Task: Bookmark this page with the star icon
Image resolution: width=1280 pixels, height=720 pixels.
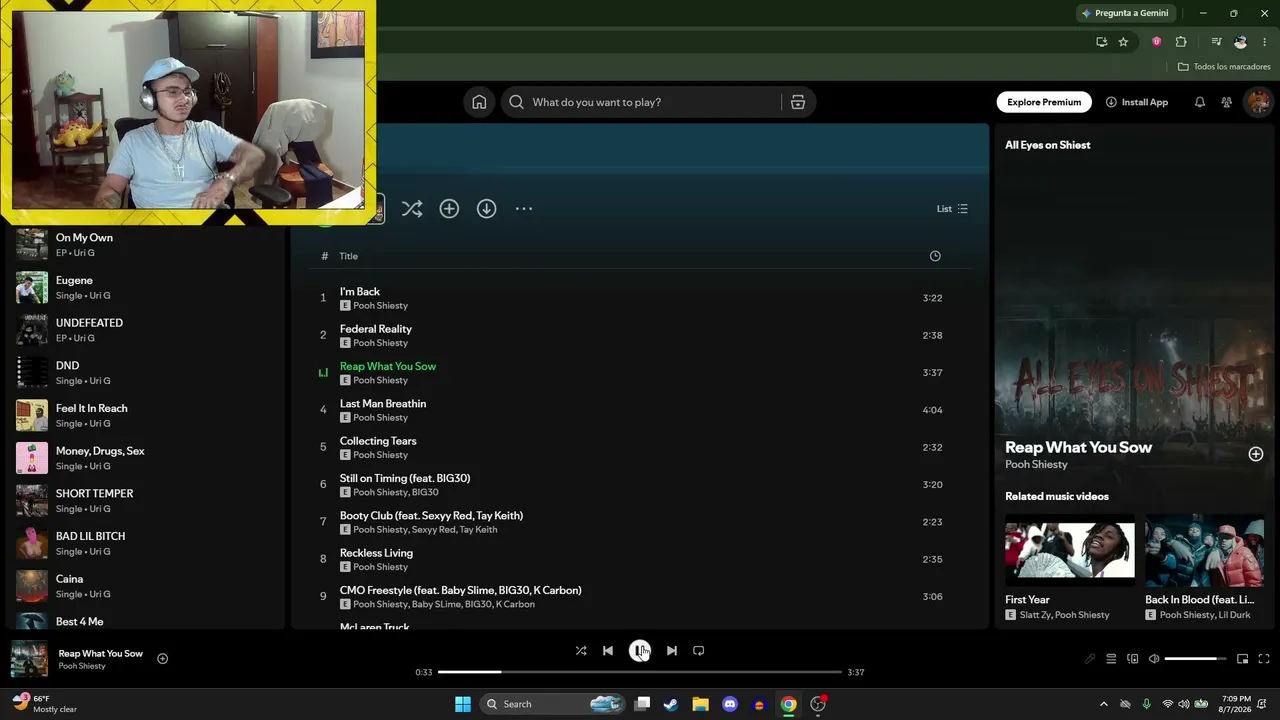Action: 1123,42
